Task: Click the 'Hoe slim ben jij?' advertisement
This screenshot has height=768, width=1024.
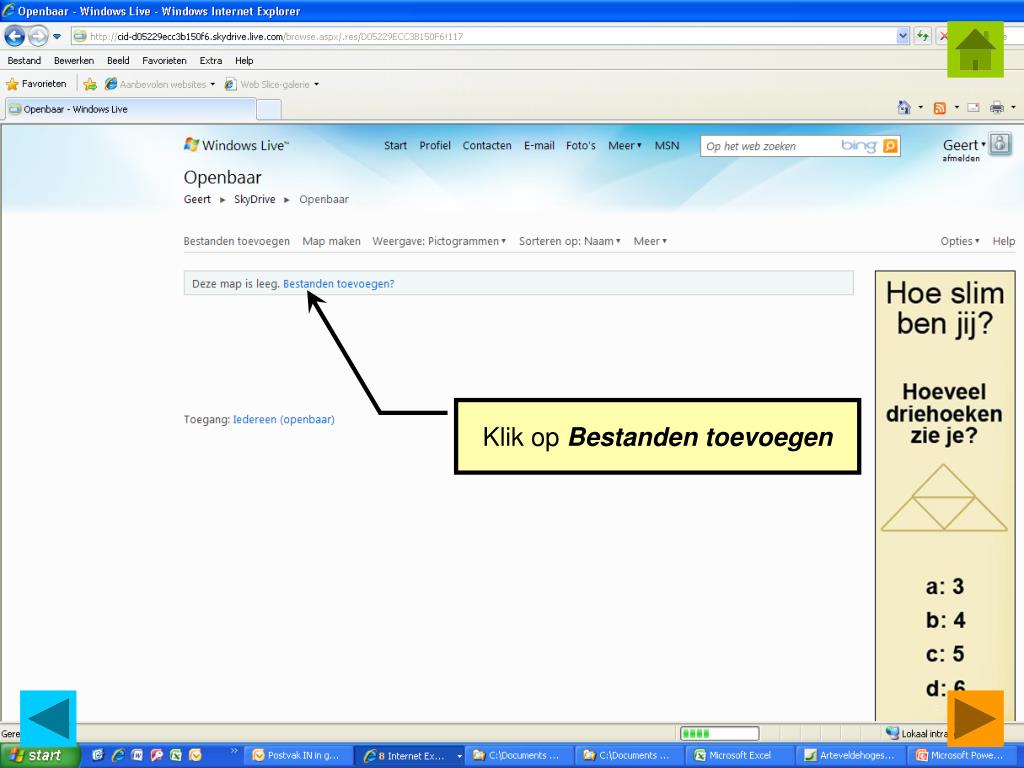Action: (945, 494)
